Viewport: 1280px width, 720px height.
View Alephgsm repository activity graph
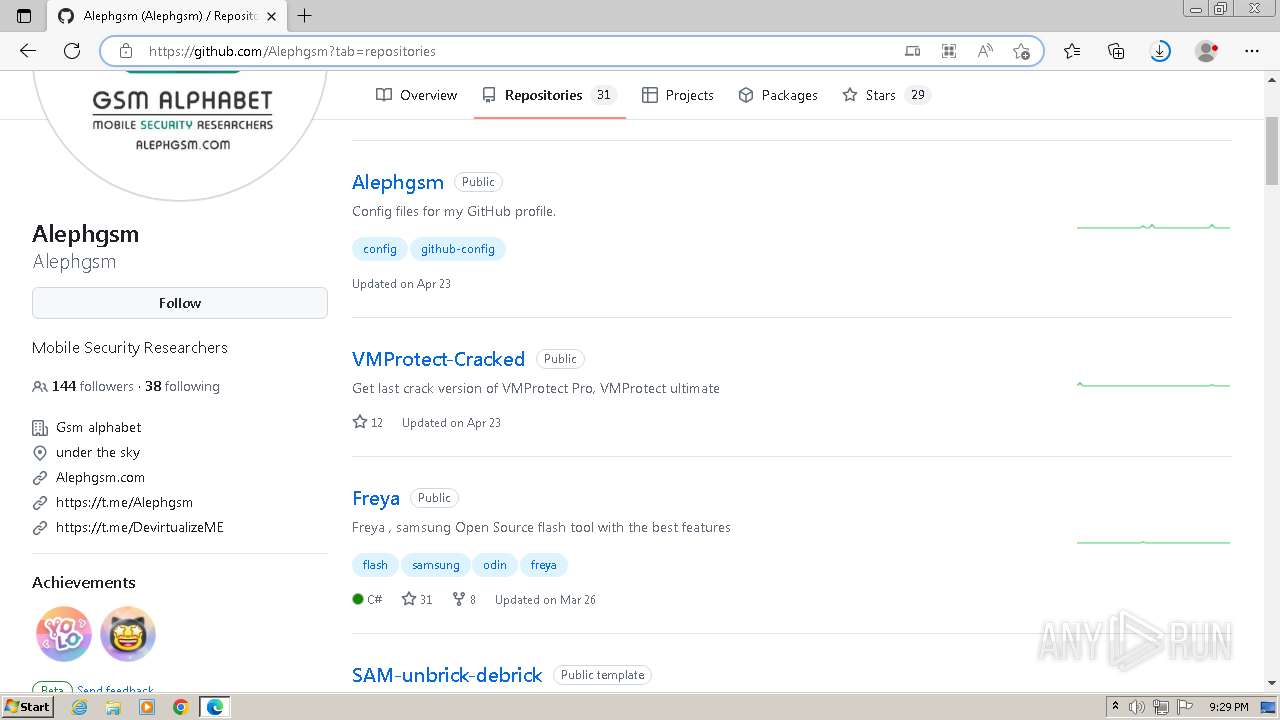tap(1153, 227)
